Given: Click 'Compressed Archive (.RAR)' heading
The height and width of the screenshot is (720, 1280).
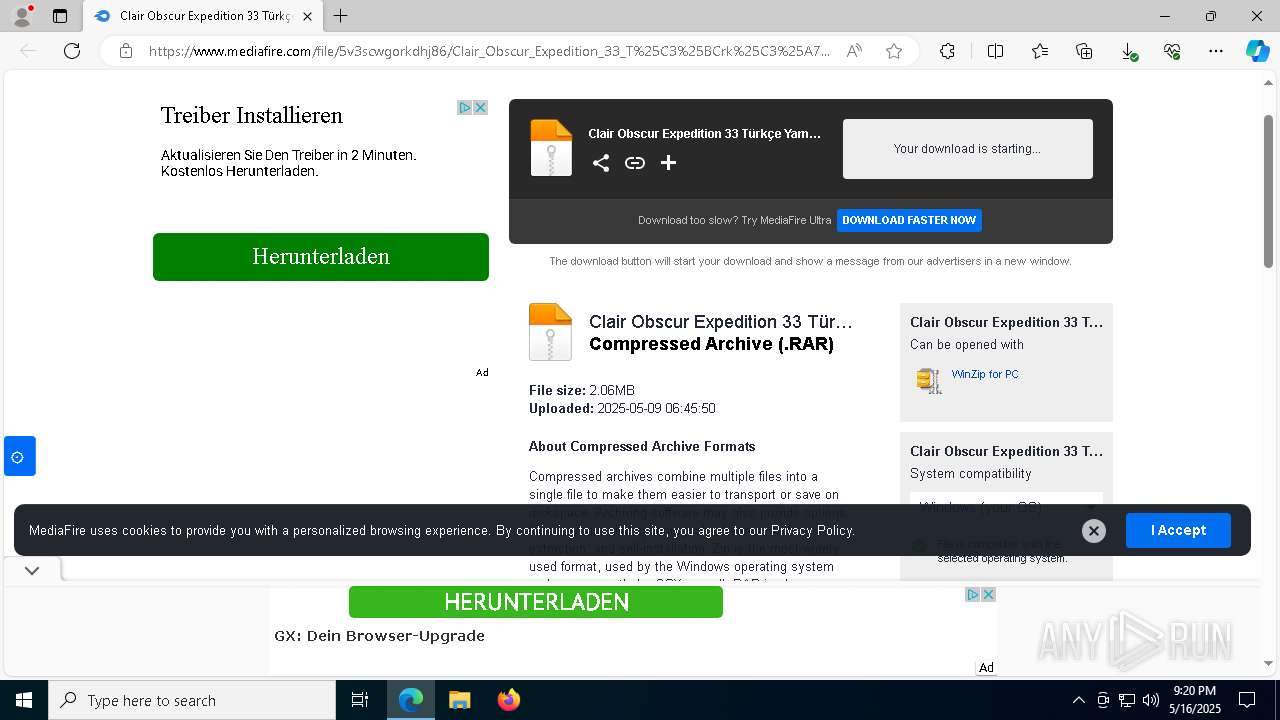Looking at the screenshot, I should 711,344.
